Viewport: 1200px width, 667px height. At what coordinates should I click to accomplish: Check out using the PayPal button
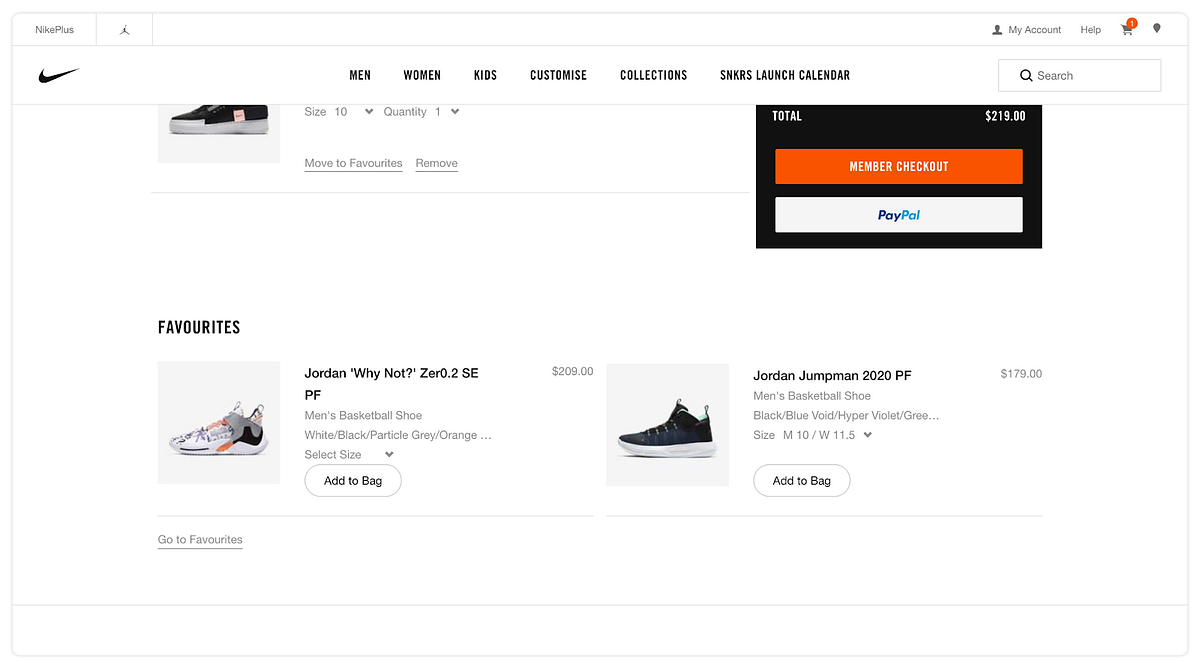[x=898, y=214]
